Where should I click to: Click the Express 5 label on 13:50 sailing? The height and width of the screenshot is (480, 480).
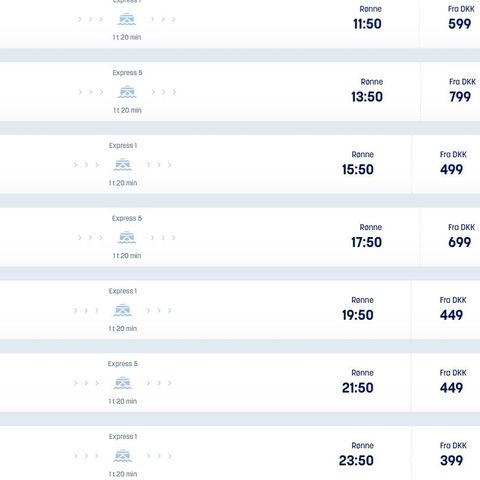point(127,73)
